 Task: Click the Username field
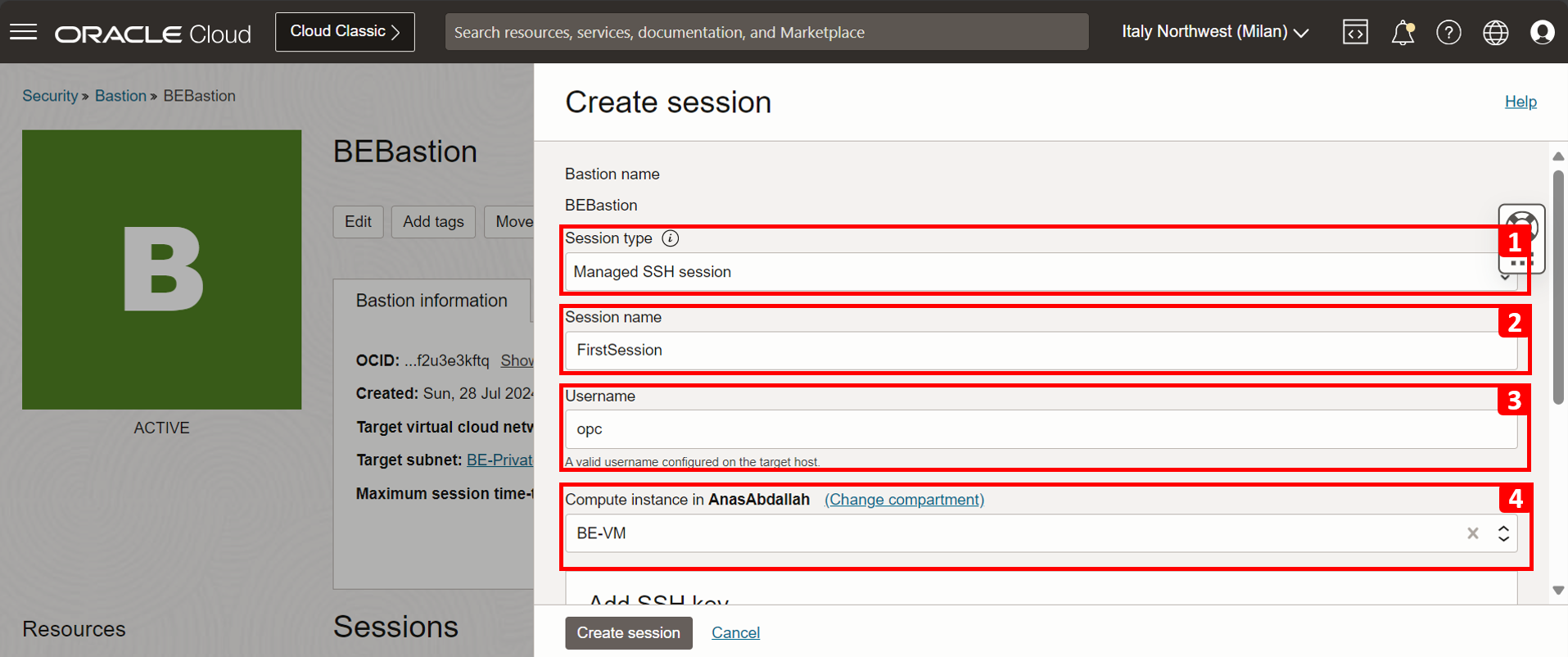click(x=1041, y=429)
